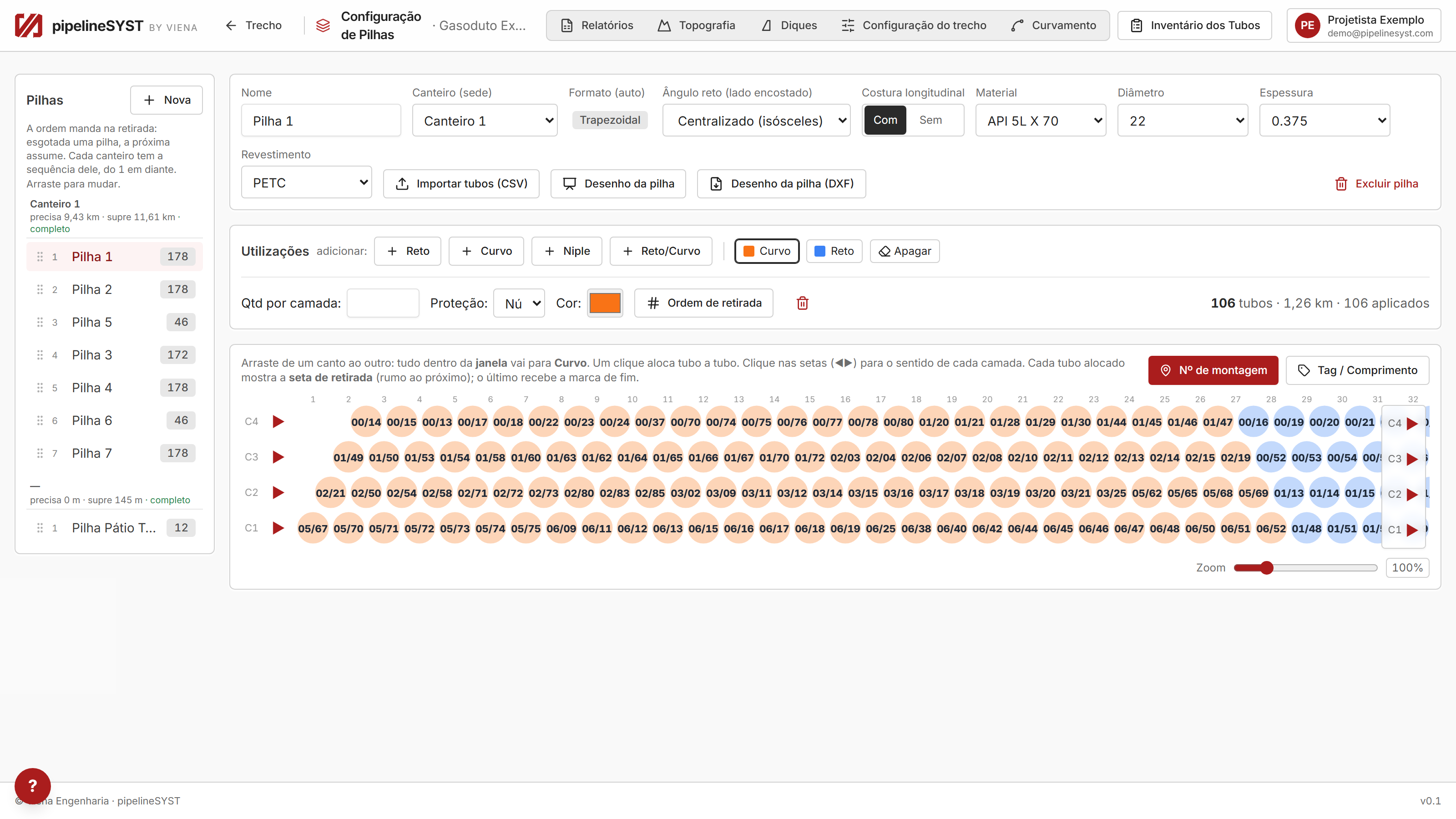
Task: Open the Diques tab
Action: click(x=789, y=25)
